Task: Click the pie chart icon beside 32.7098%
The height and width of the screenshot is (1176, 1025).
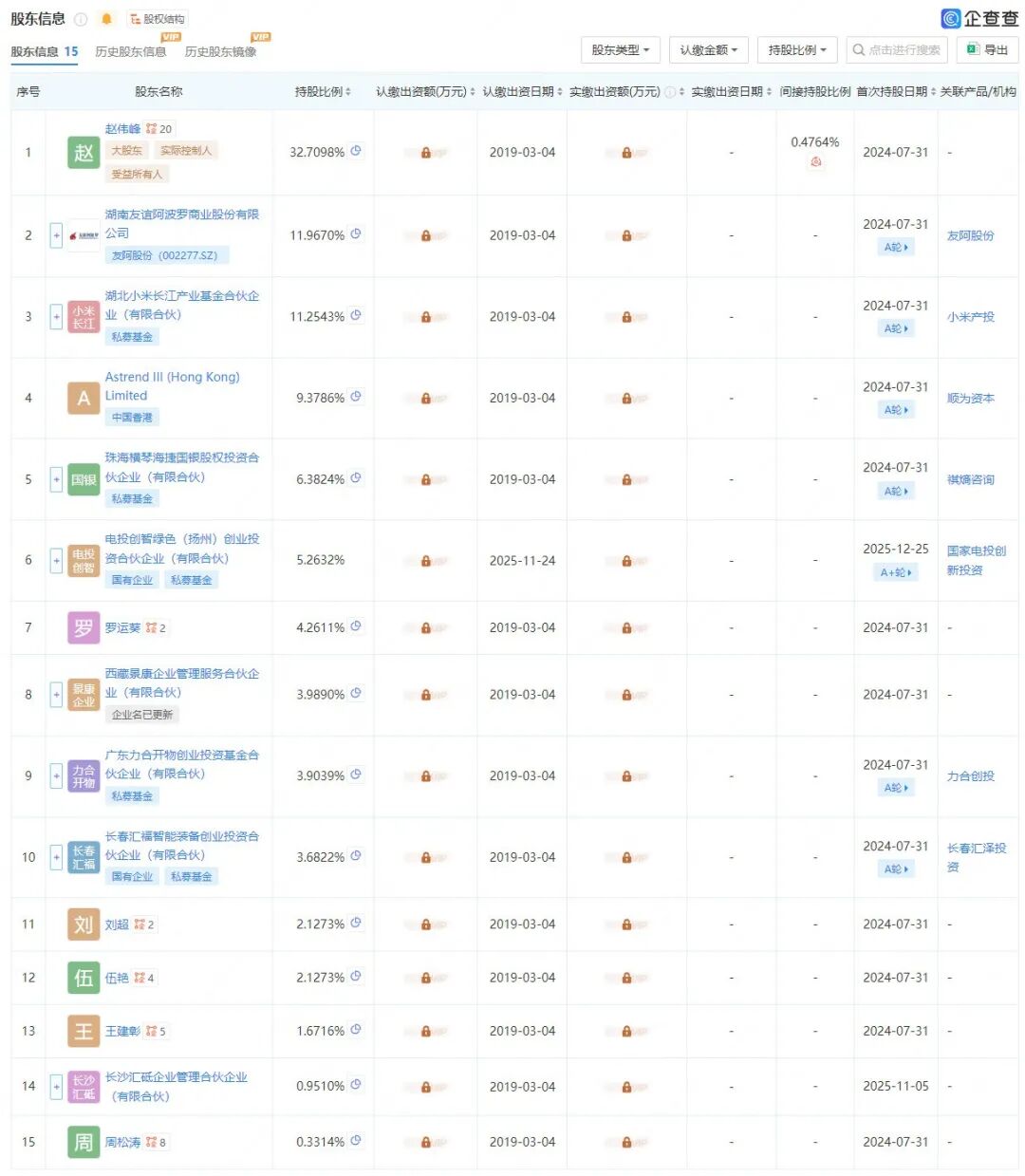Action: (356, 151)
